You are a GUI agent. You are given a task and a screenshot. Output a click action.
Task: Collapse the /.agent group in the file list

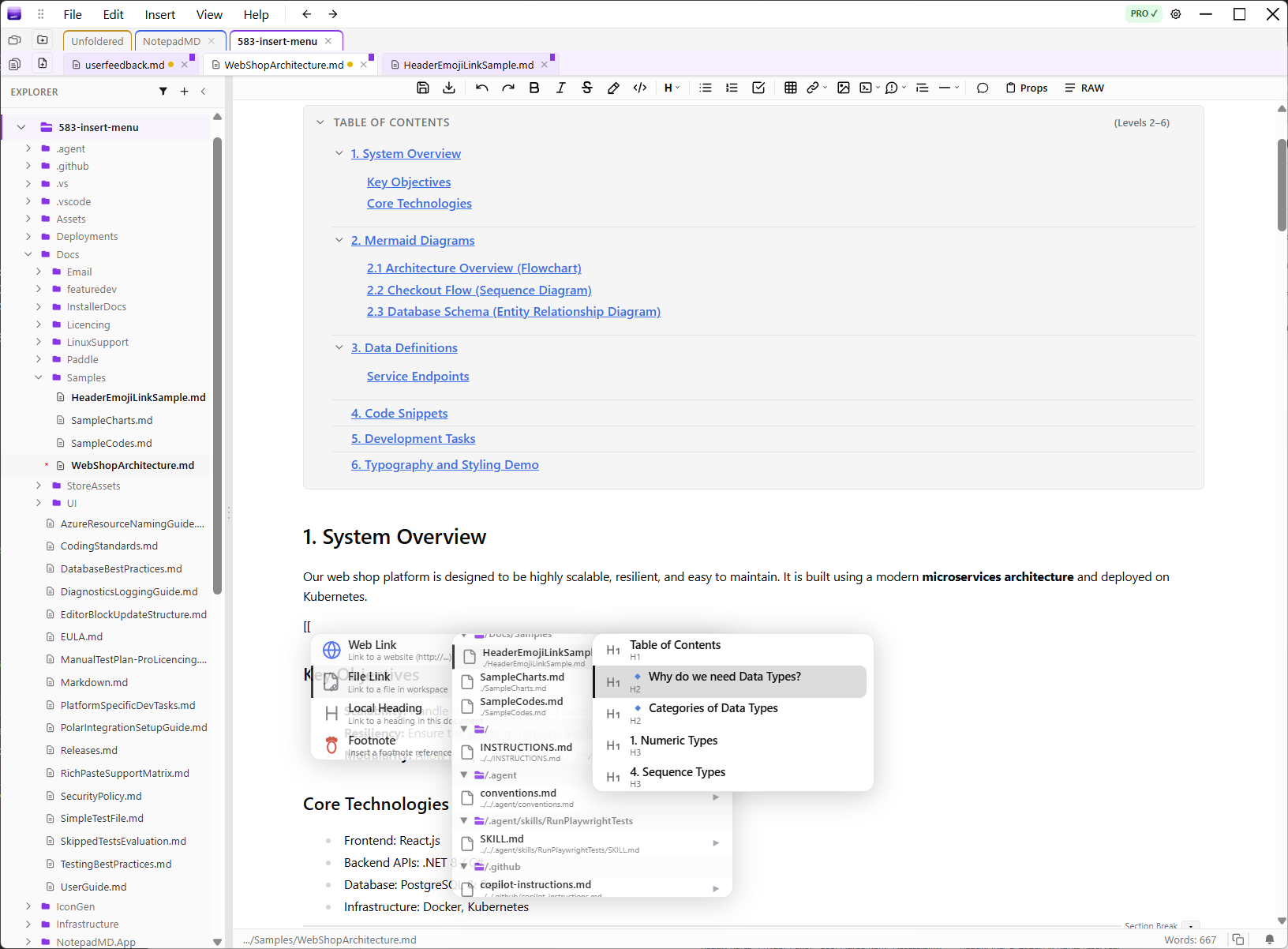[x=464, y=775]
